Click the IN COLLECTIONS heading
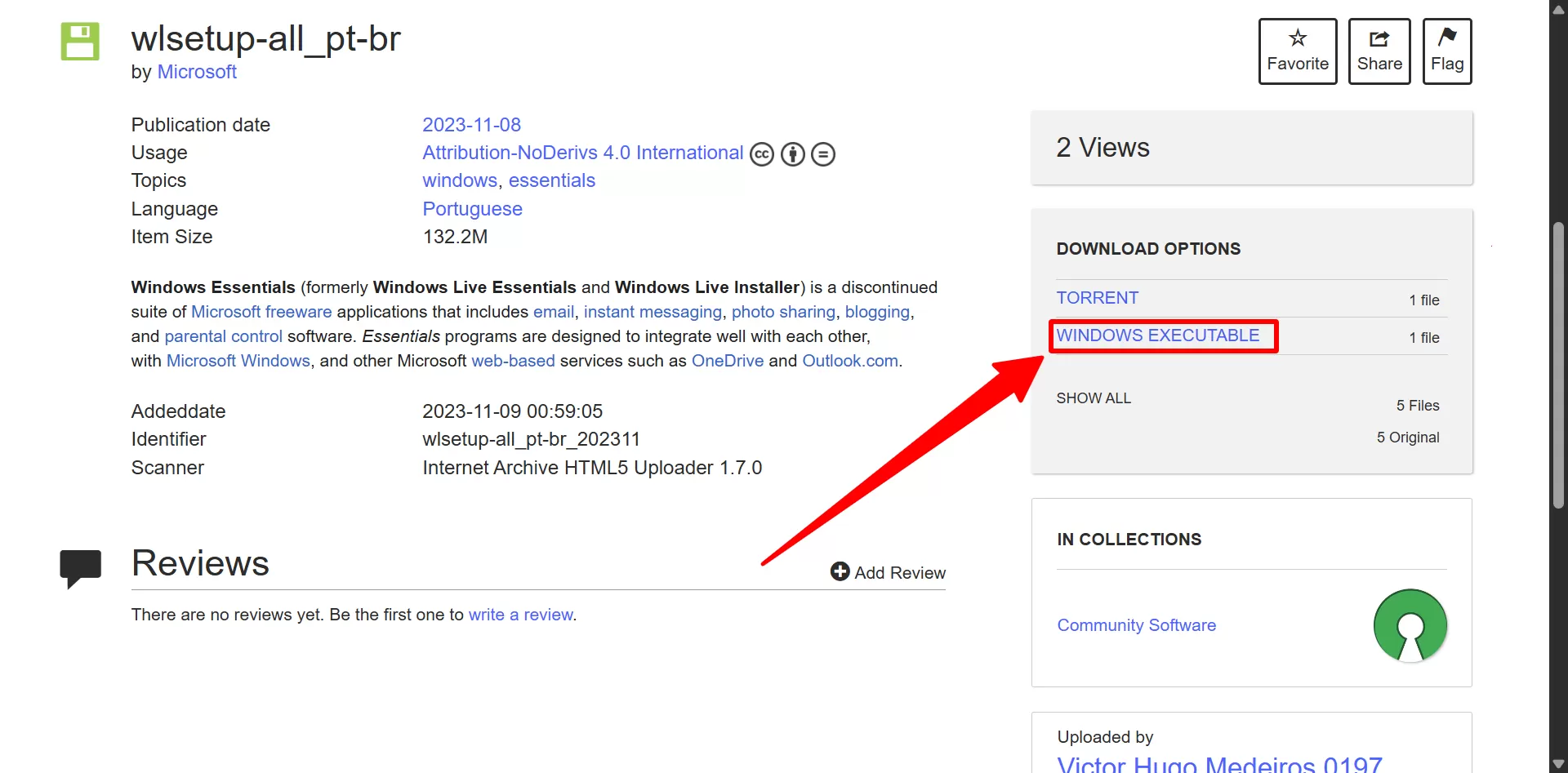Viewport: 1568px width, 773px height. (x=1129, y=540)
